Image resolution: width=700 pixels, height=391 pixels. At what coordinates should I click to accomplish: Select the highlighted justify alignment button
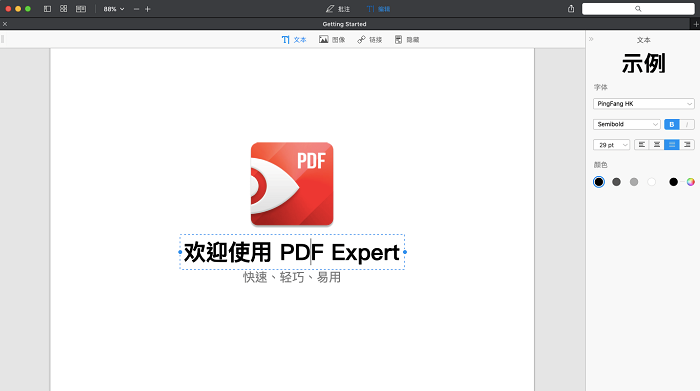(x=671, y=145)
